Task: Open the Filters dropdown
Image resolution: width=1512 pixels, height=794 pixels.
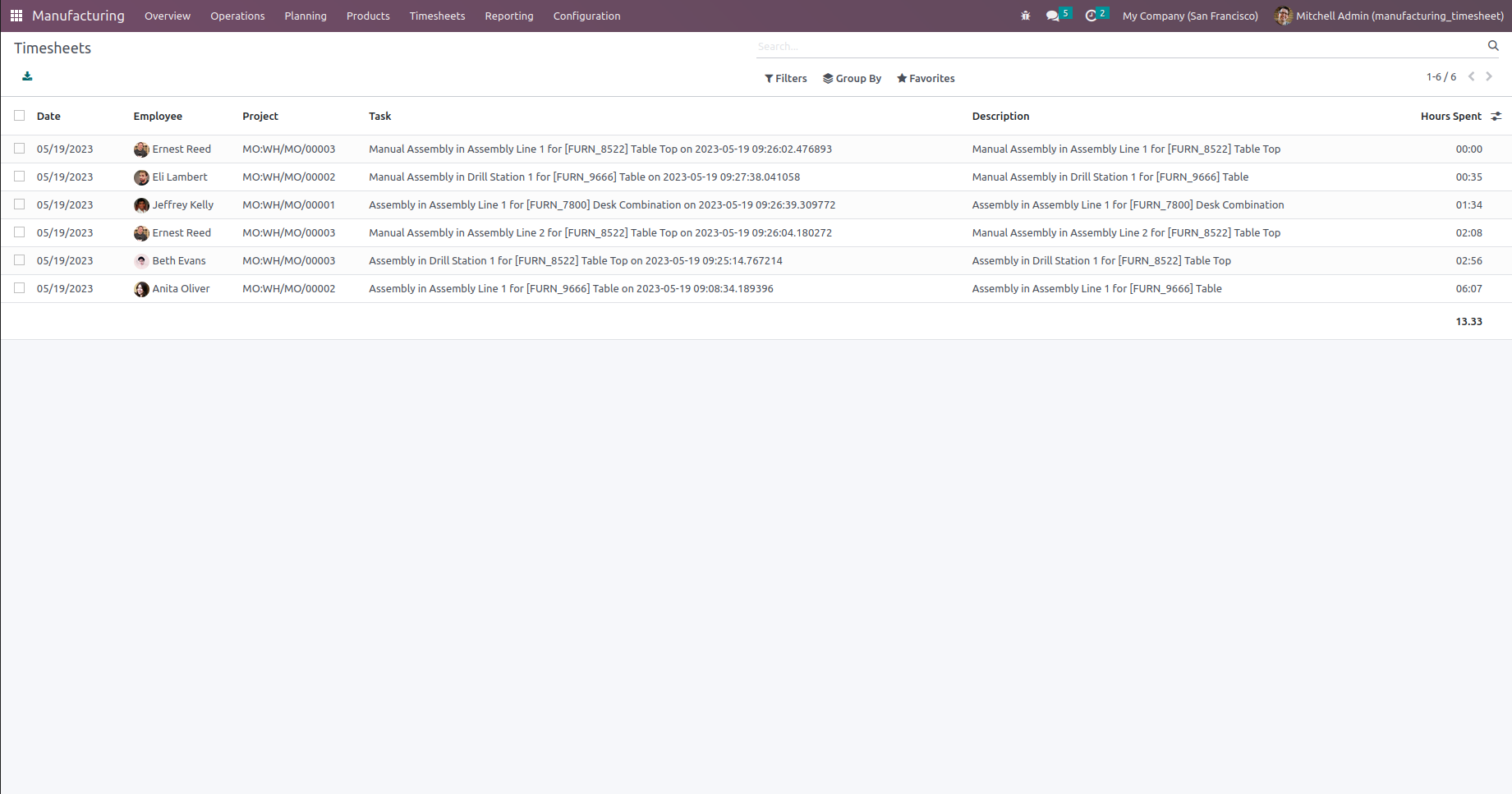Action: point(786,79)
